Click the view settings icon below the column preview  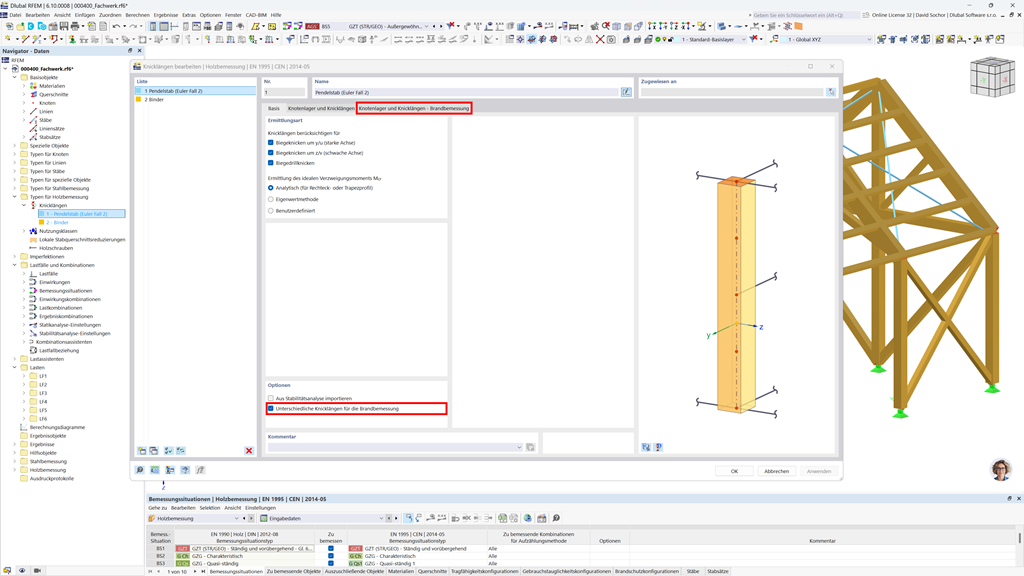pyautogui.click(x=646, y=447)
